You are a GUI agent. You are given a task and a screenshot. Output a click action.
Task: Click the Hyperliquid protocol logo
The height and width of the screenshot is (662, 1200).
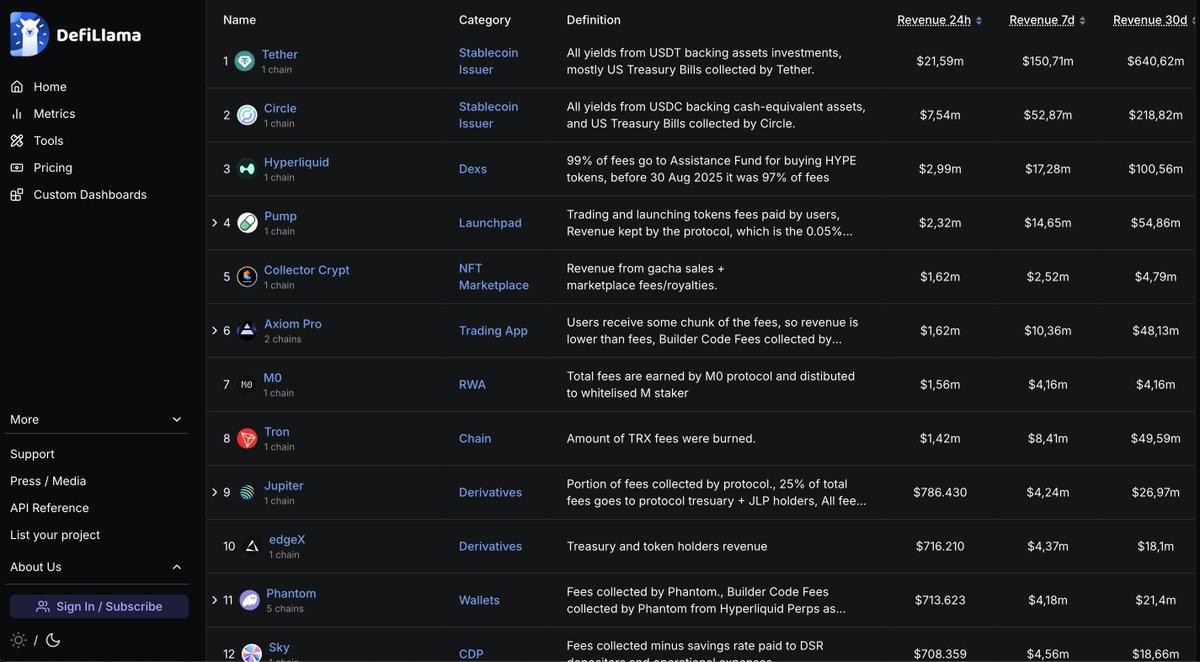(247, 169)
